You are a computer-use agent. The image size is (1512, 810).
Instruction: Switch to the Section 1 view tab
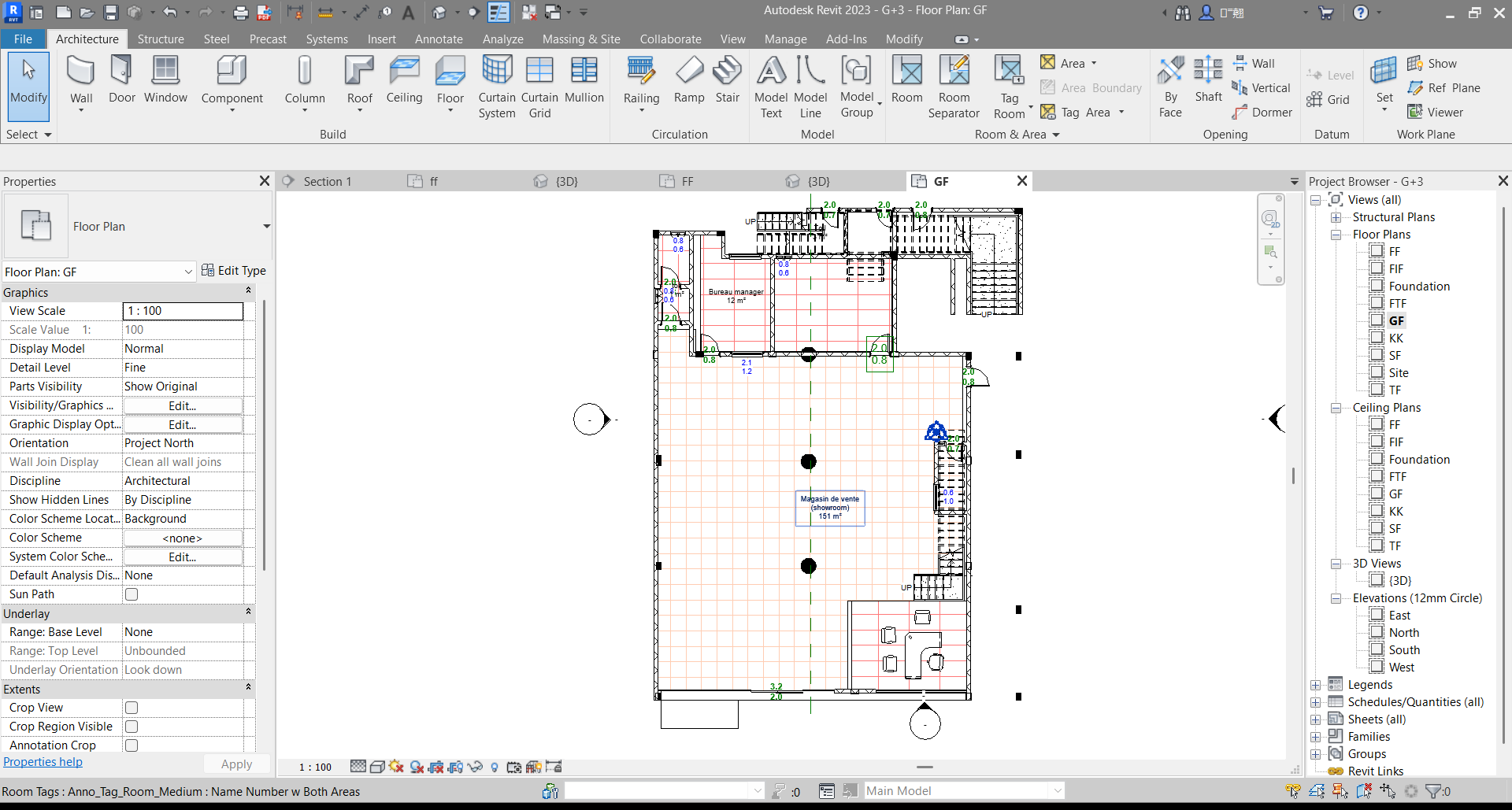point(327,181)
